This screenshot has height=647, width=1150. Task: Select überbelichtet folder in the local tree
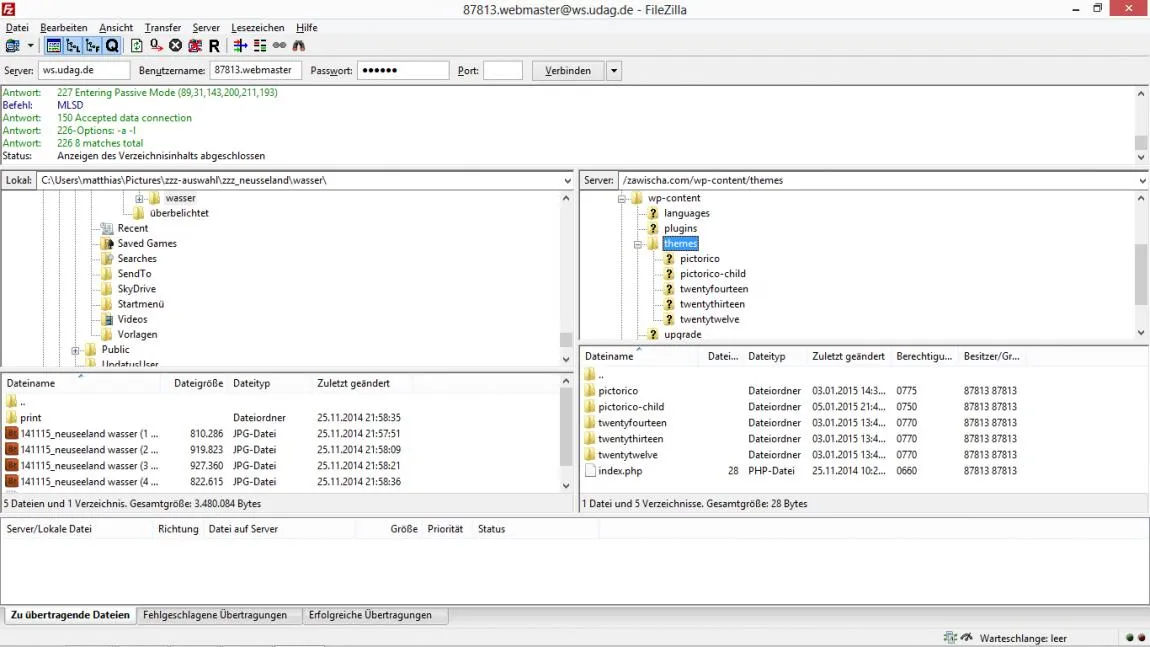point(179,213)
